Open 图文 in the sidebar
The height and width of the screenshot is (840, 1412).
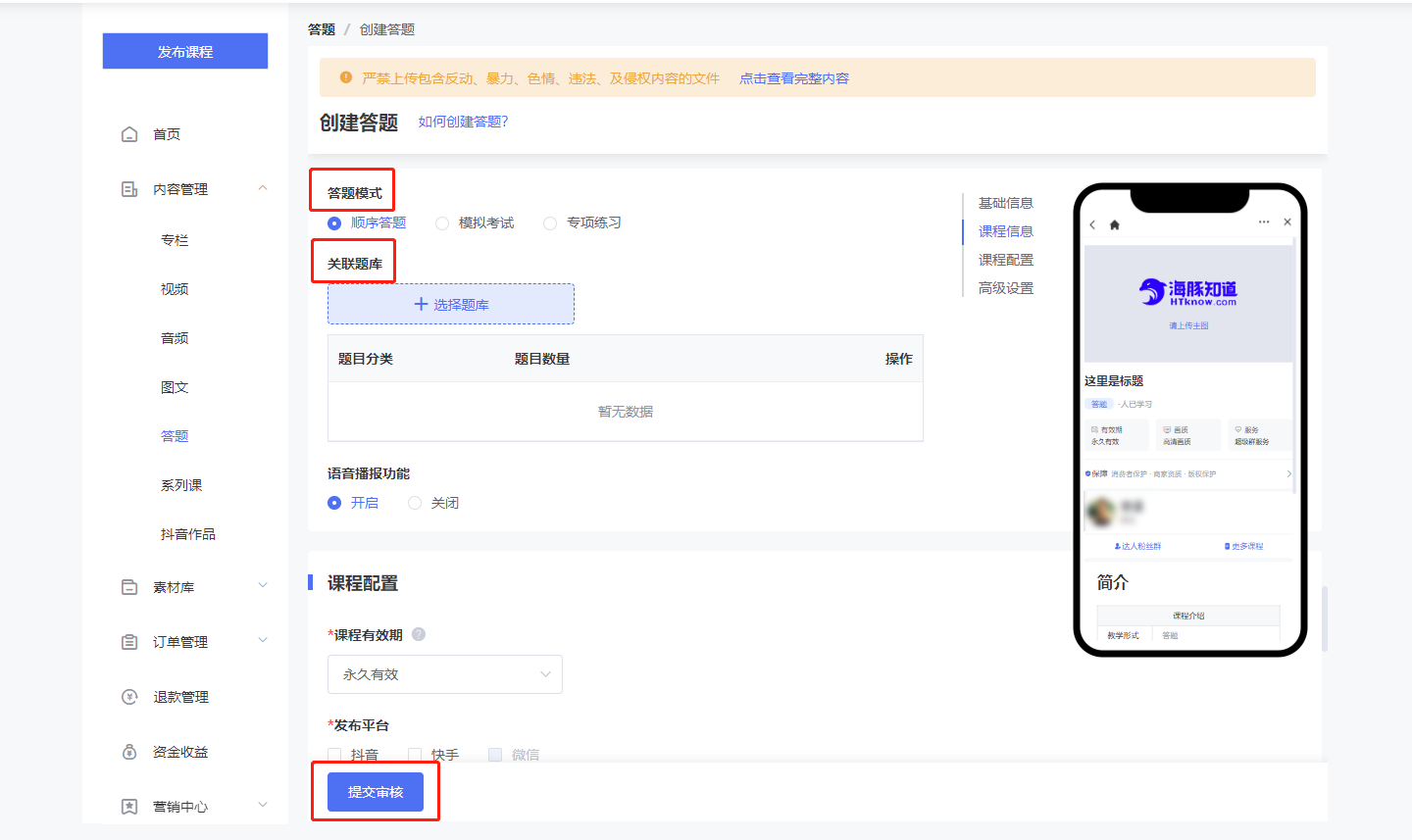click(x=175, y=387)
